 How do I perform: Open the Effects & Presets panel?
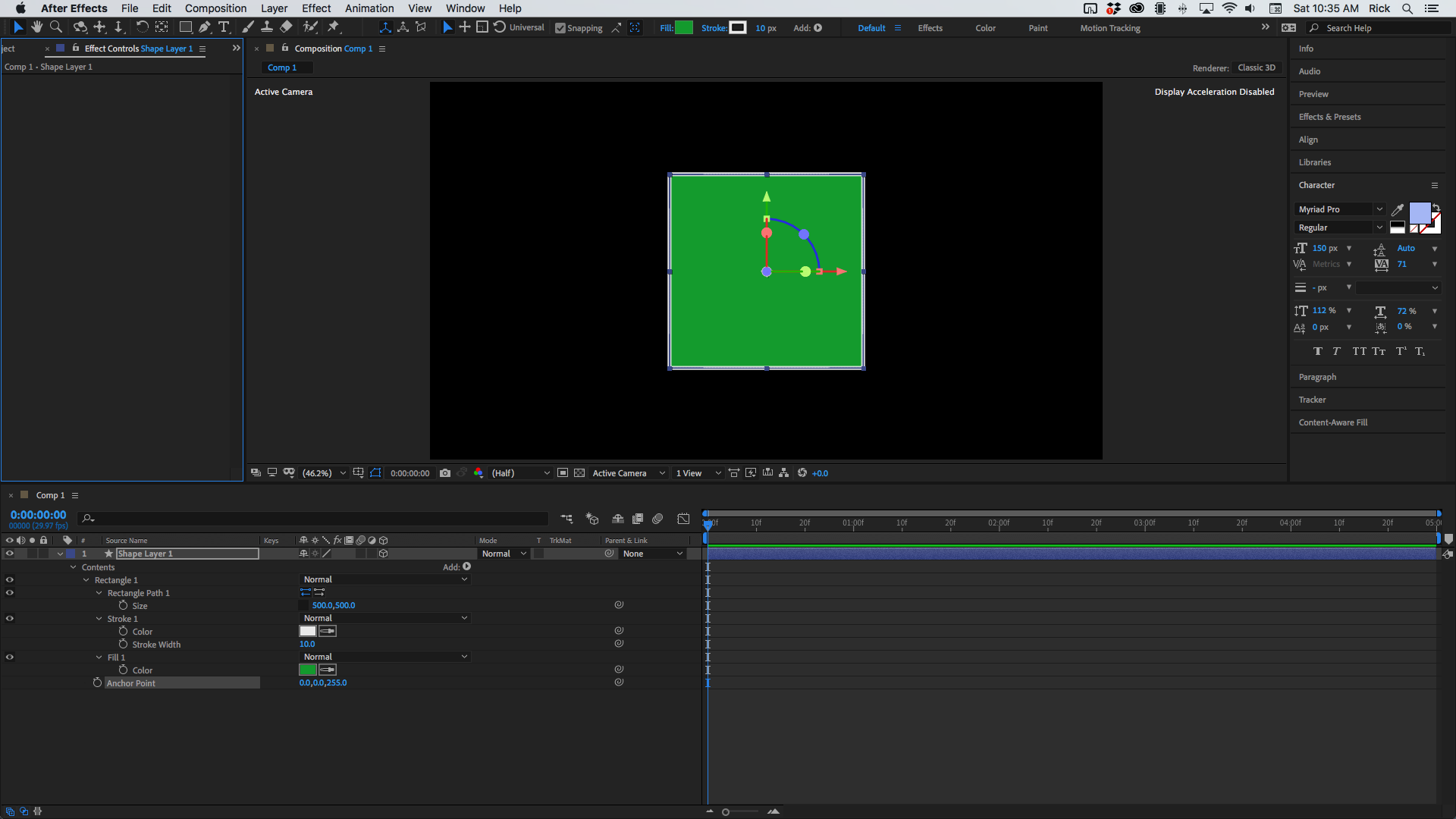pos(1329,116)
